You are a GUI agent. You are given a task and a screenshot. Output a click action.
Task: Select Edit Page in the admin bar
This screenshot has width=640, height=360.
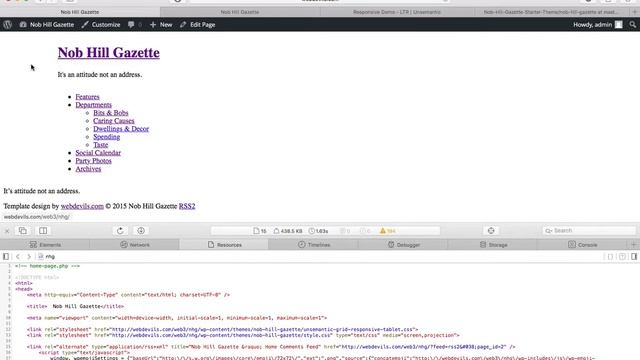(198, 24)
